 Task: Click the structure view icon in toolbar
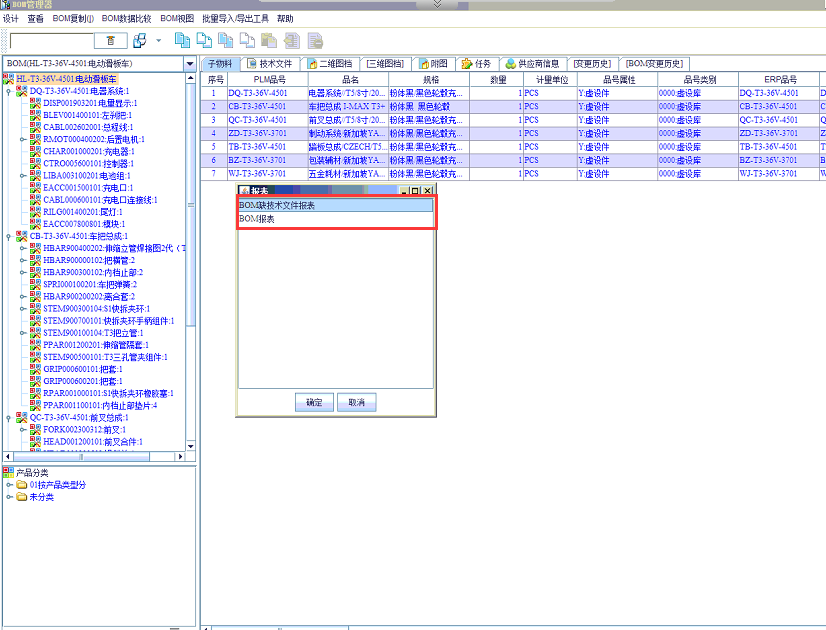[x=141, y=41]
